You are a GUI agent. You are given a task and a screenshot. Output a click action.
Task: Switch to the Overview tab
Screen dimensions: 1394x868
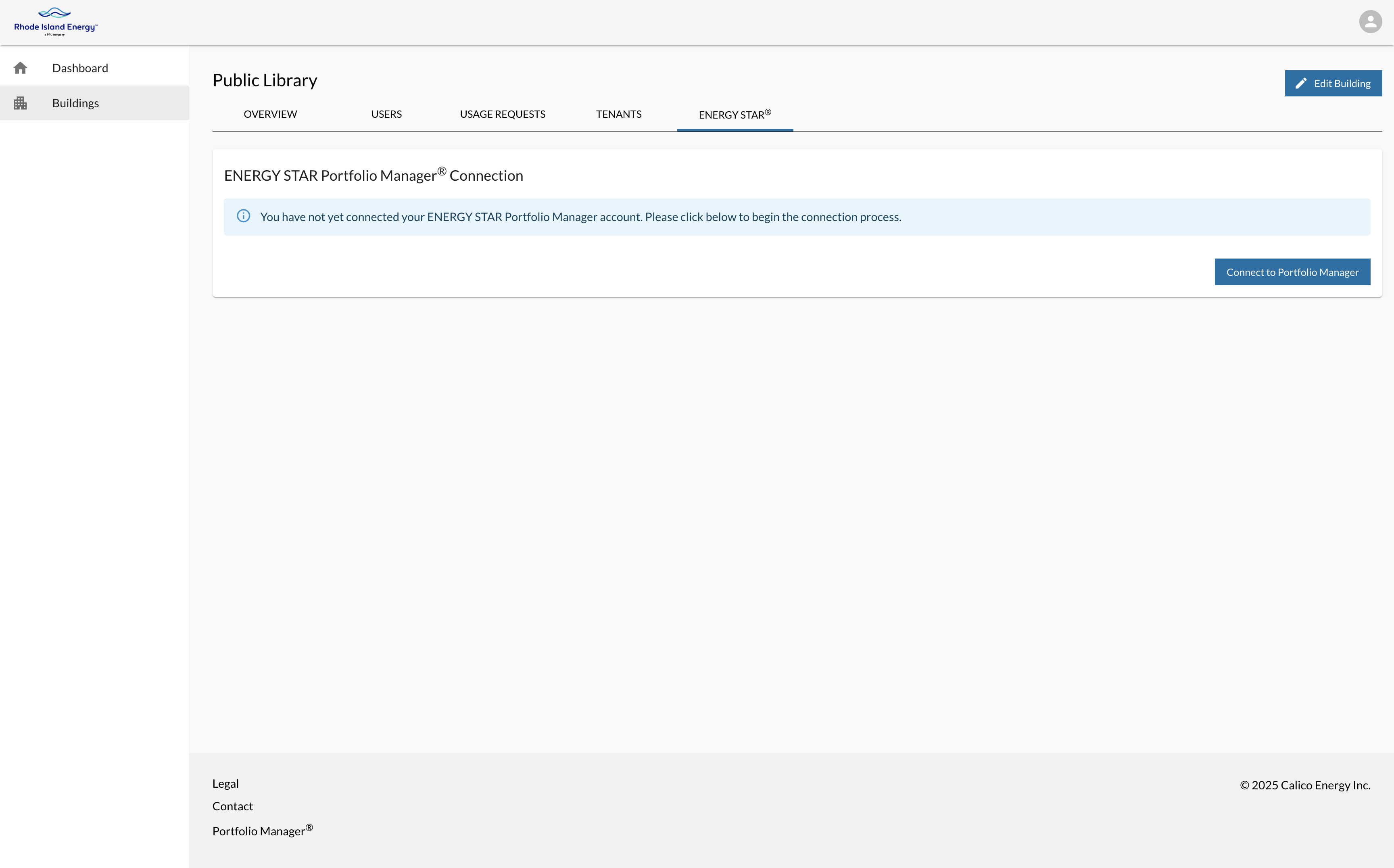(x=270, y=114)
